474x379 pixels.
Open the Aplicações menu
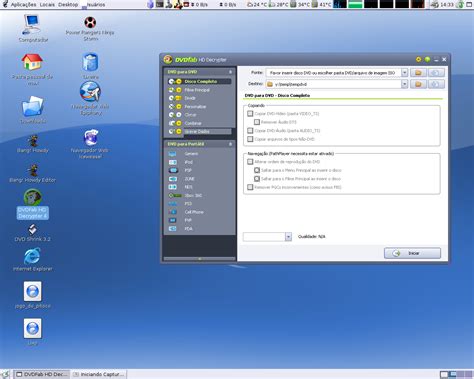pyautogui.click(x=23, y=5)
